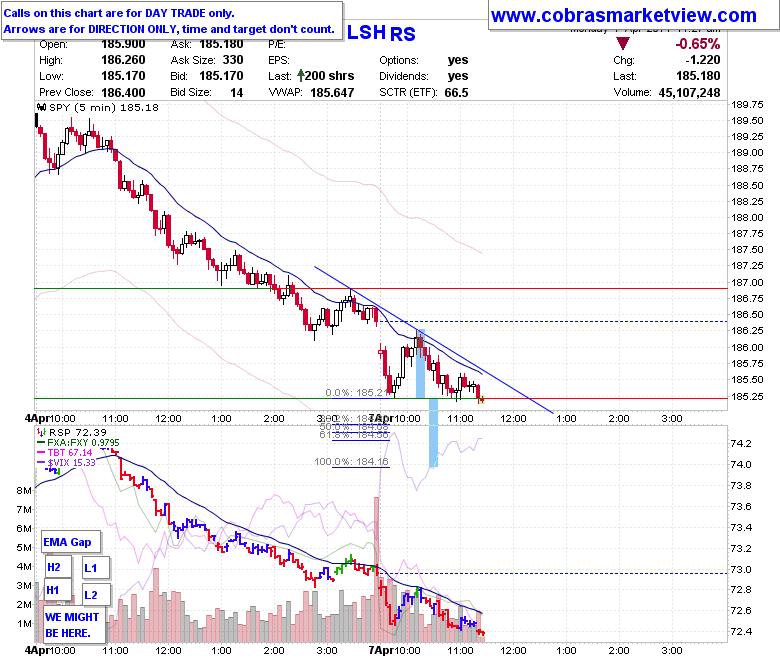
Task: Click the 186.00 price axis label
Action: (x=747, y=347)
